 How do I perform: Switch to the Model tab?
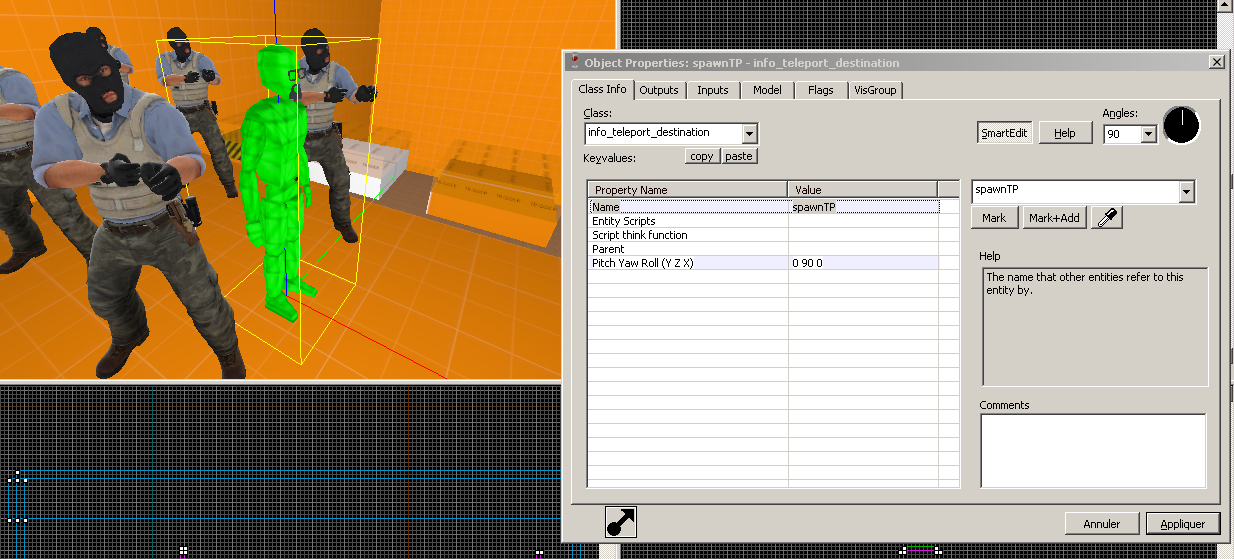(x=767, y=90)
